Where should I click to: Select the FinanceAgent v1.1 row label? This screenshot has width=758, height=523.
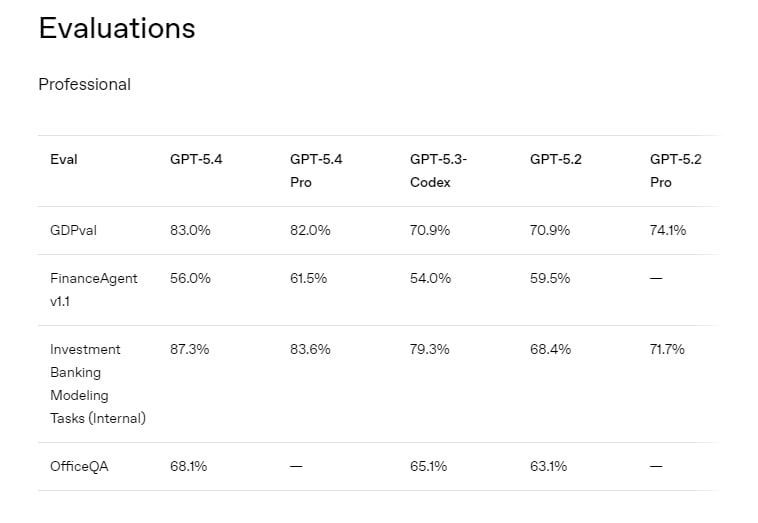[94, 289]
